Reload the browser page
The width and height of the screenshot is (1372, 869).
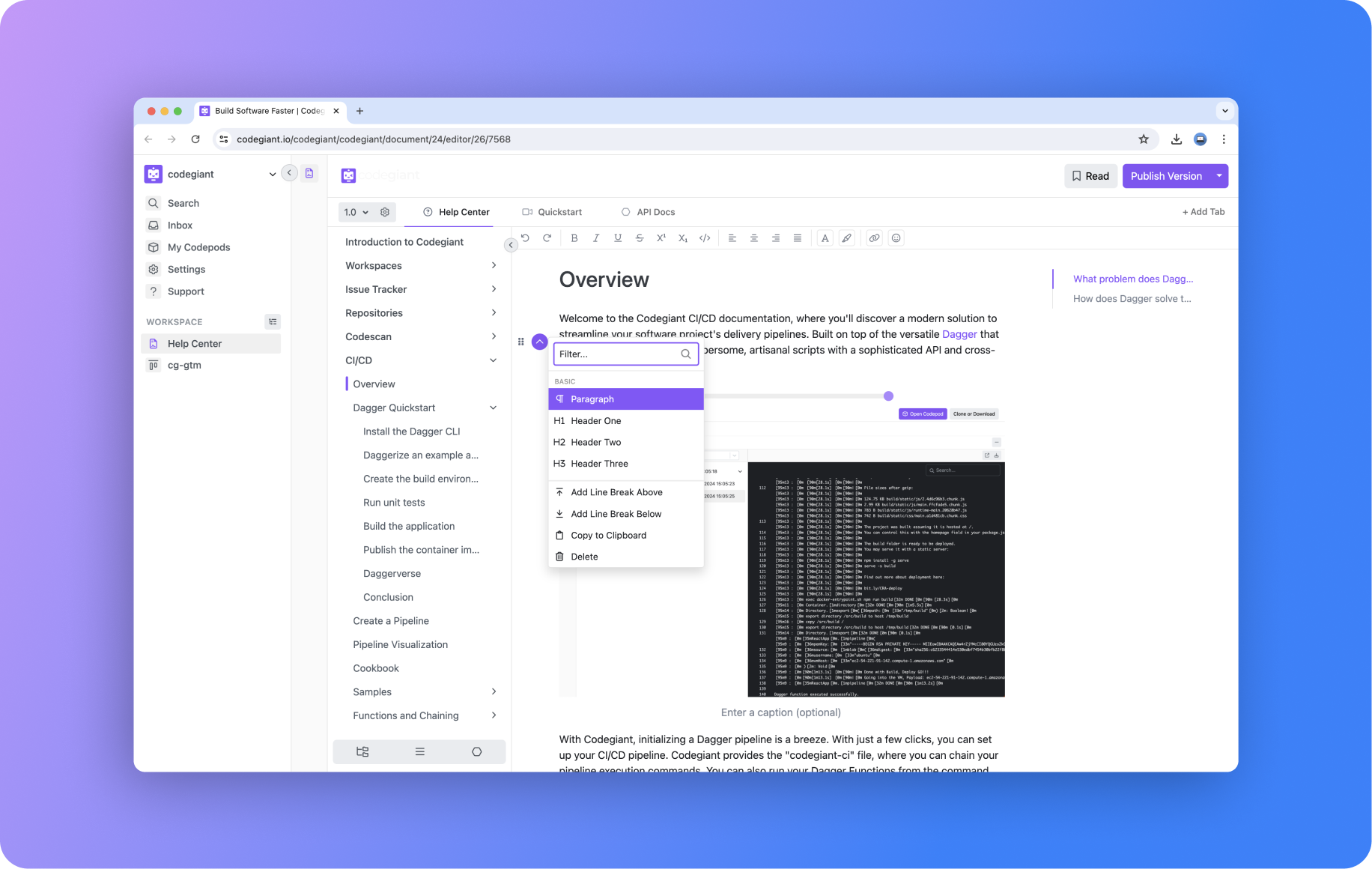(195, 139)
